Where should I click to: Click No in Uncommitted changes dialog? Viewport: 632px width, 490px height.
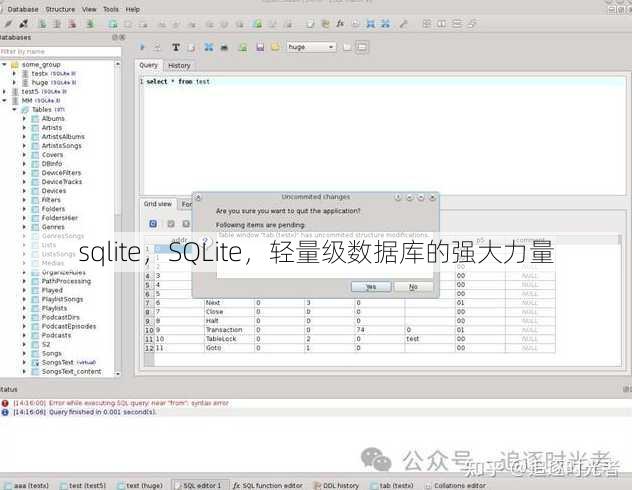(x=414, y=287)
